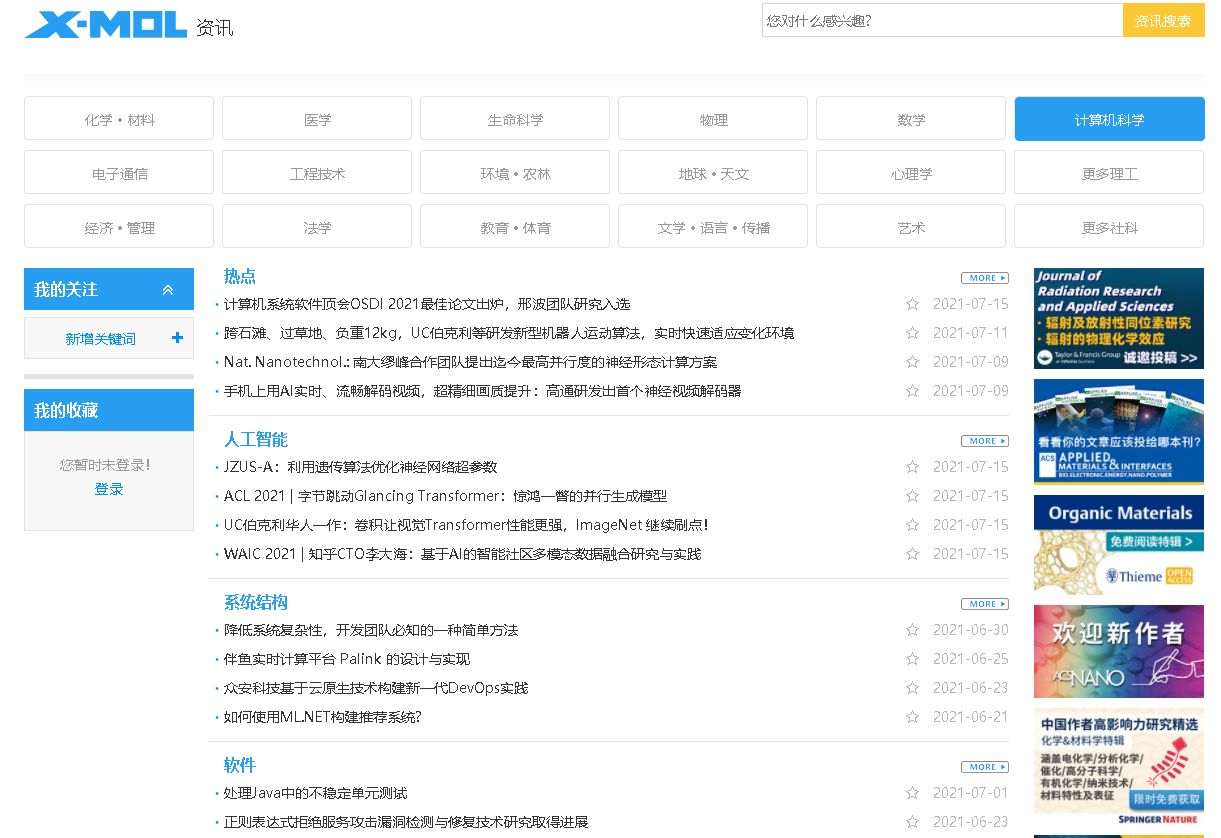The height and width of the screenshot is (838, 1221).
Task: Click inside the search input field
Action: (940, 19)
